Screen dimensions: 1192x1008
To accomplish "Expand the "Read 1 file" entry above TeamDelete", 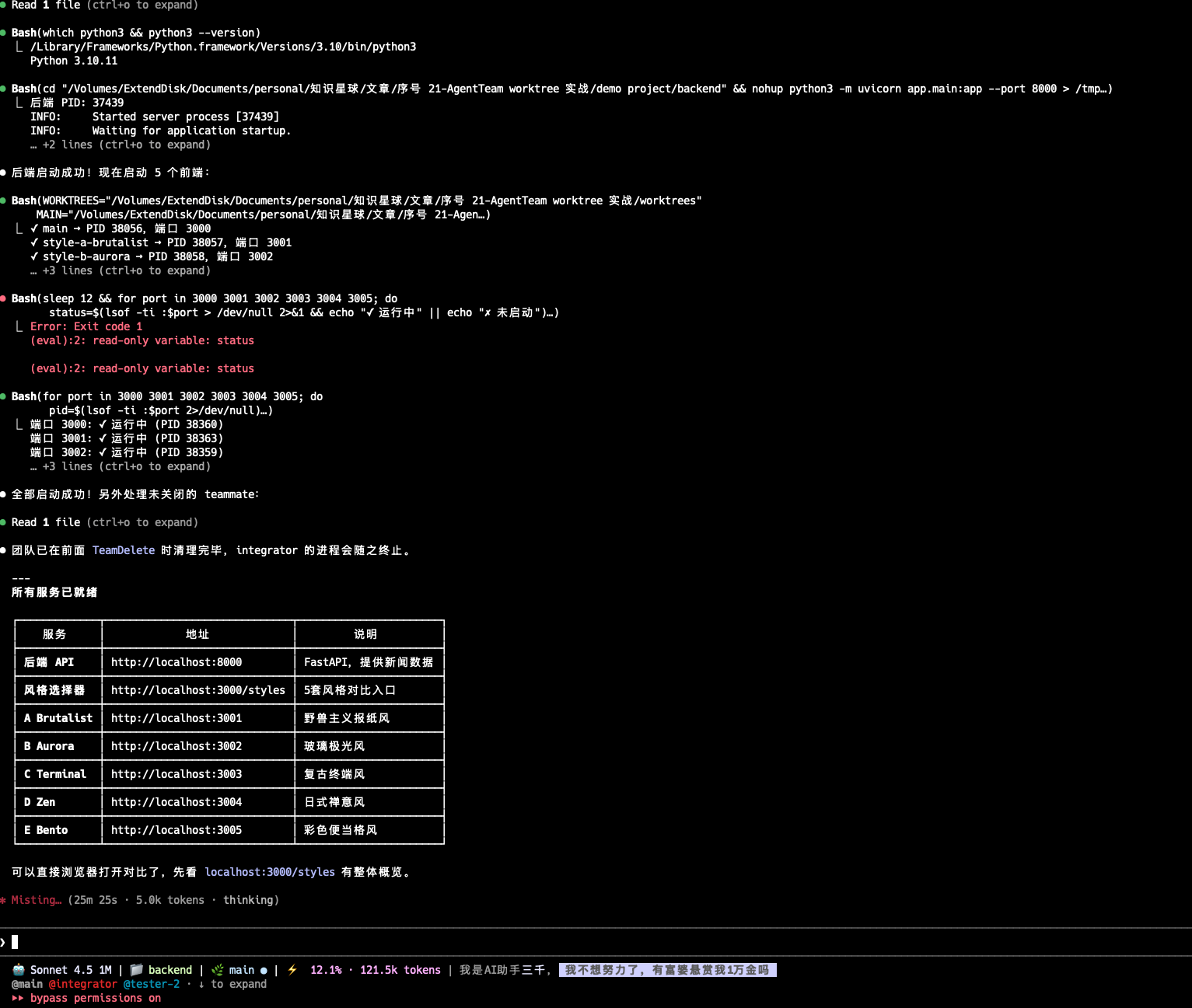I will [105, 522].
